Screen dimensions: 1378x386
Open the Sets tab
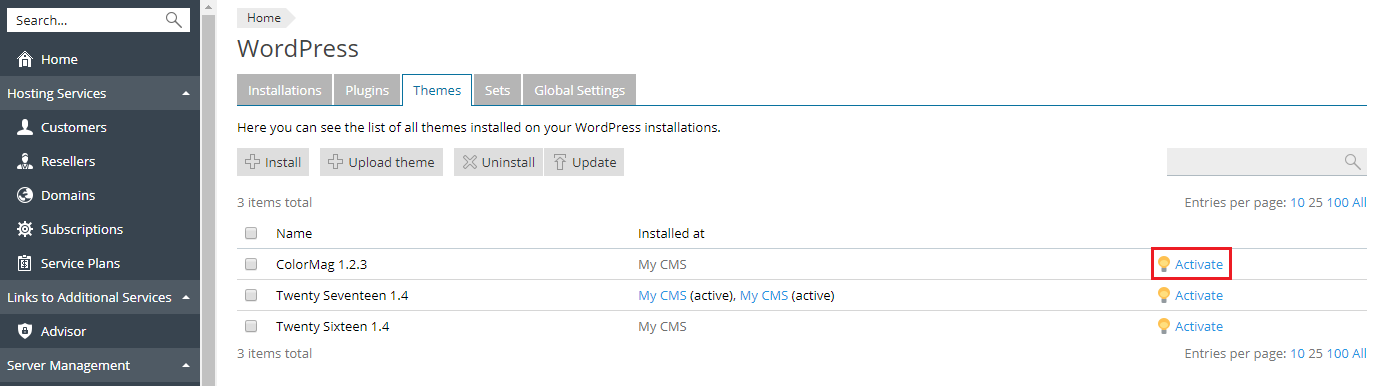(x=497, y=90)
